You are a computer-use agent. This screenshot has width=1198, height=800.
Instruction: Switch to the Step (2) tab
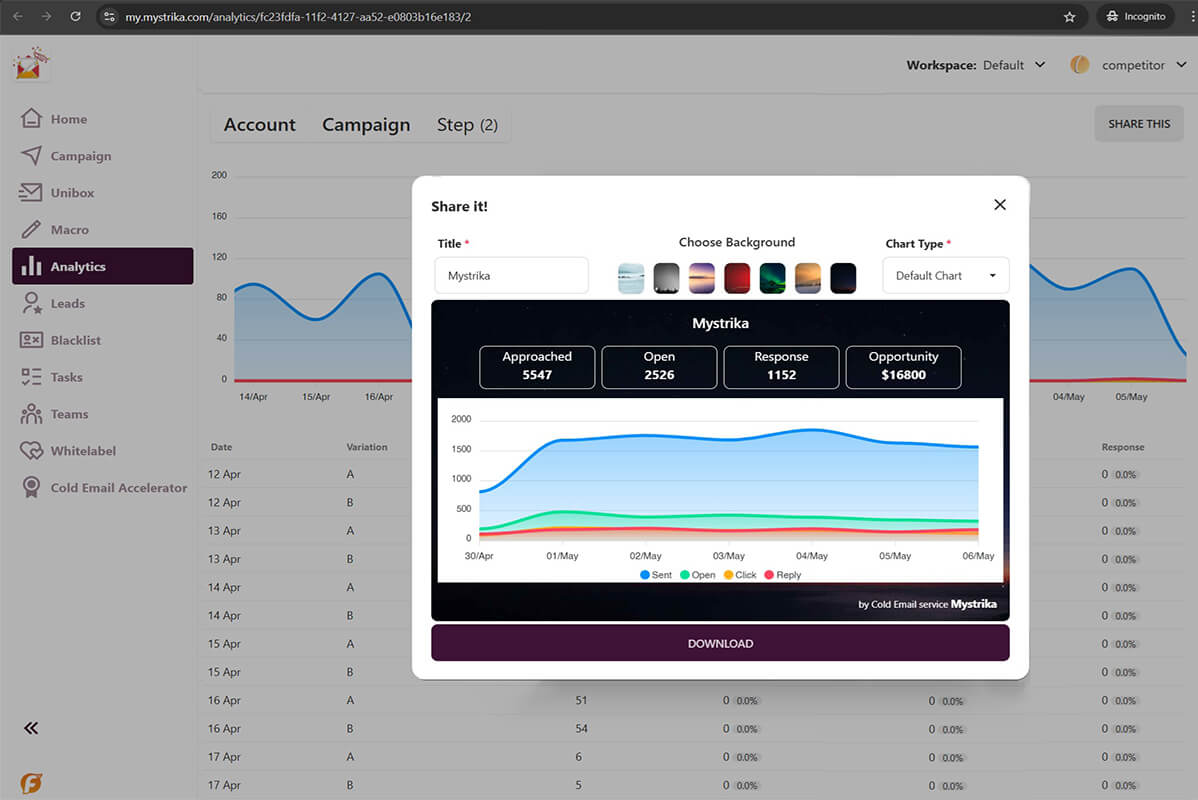tap(467, 125)
